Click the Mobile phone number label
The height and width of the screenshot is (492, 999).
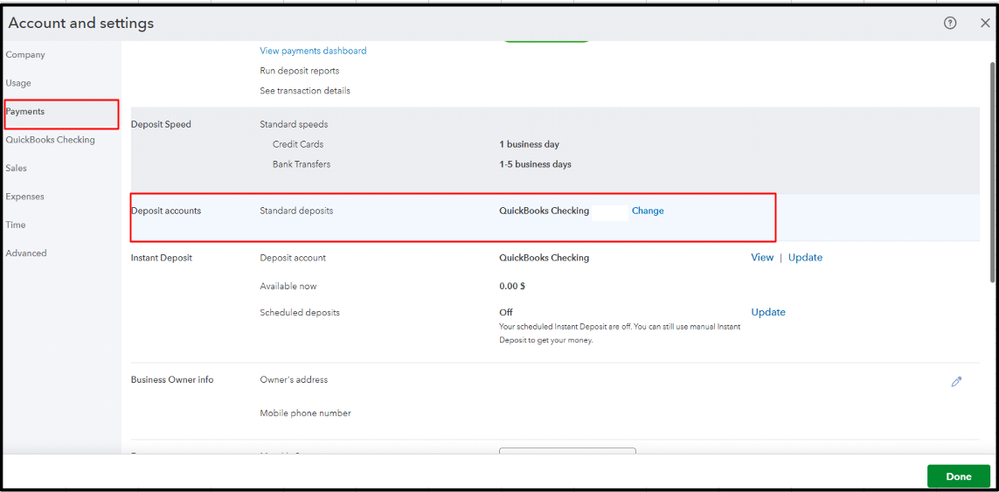pyautogui.click(x=305, y=413)
